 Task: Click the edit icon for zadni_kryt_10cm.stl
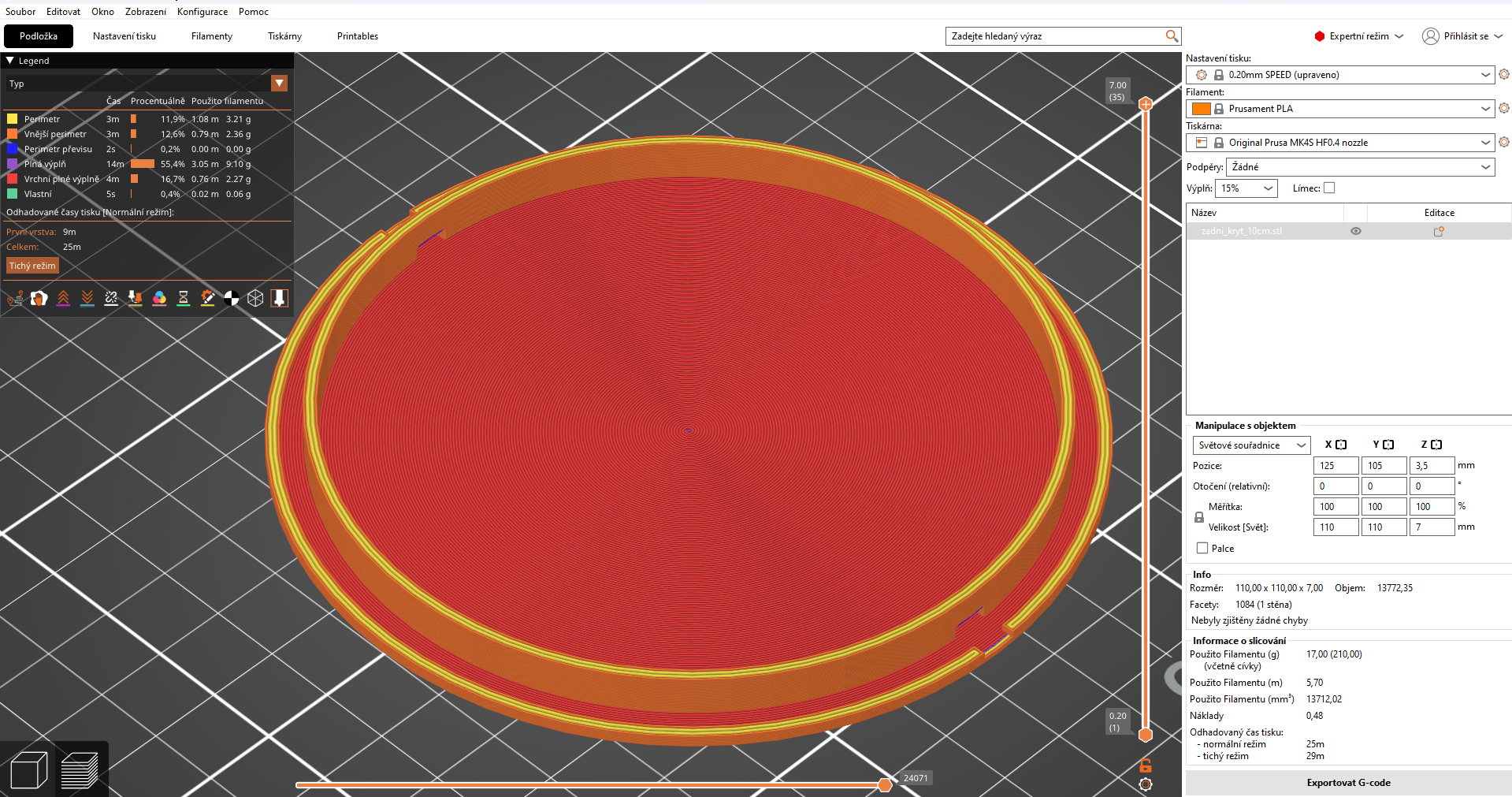click(1439, 231)
